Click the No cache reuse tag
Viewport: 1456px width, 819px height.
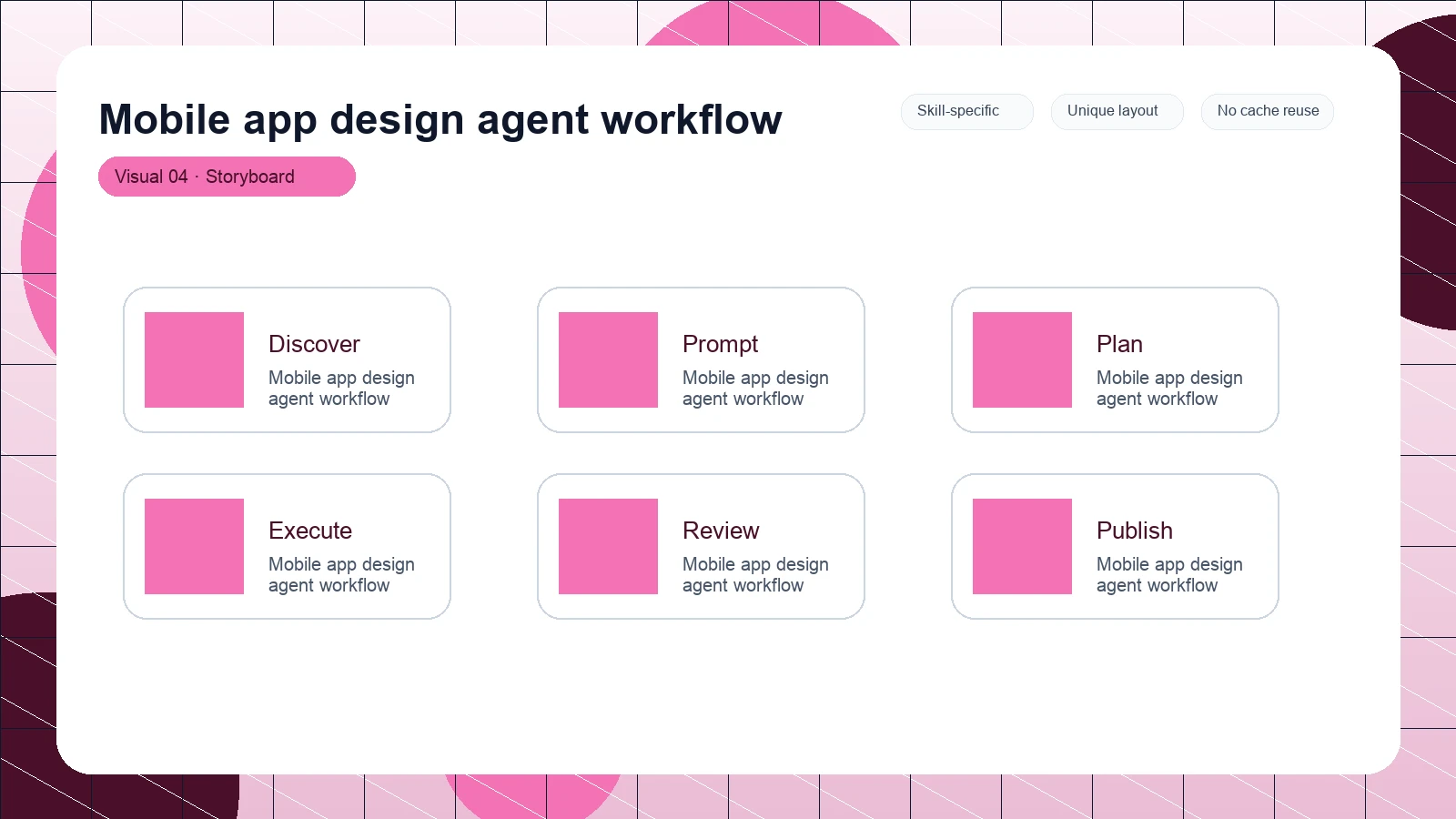(x=1267, y=111)
